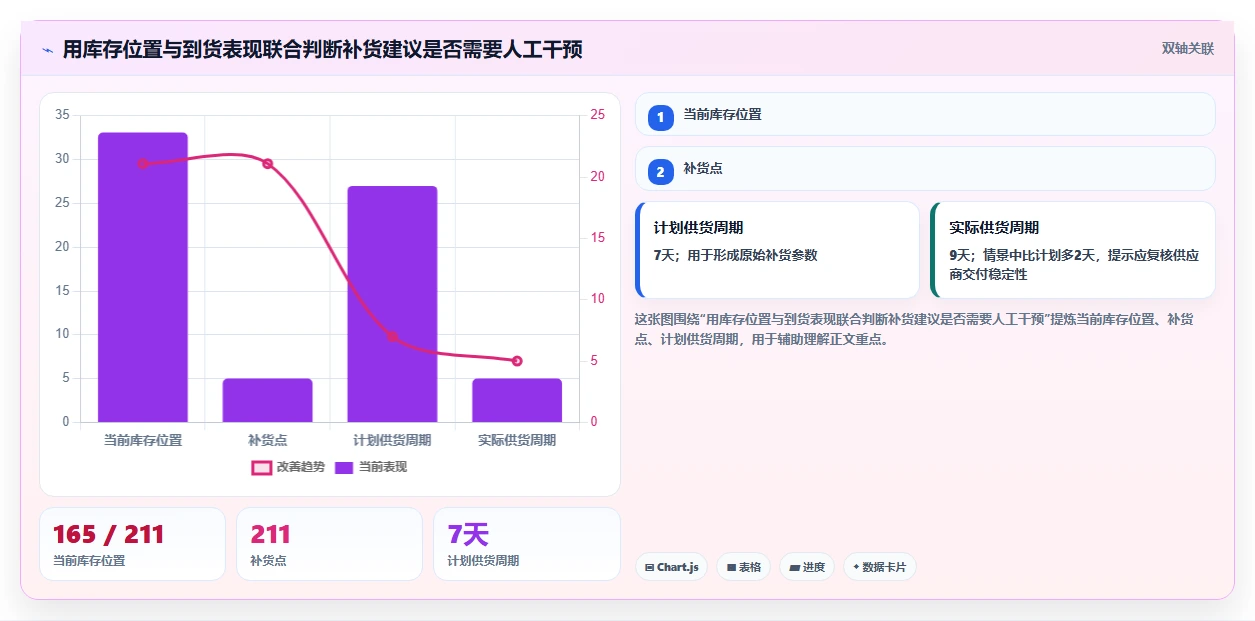Click x-axis label 实际供货周期
The width and height of the screenshot is (1255, 621).
[517, 440]
